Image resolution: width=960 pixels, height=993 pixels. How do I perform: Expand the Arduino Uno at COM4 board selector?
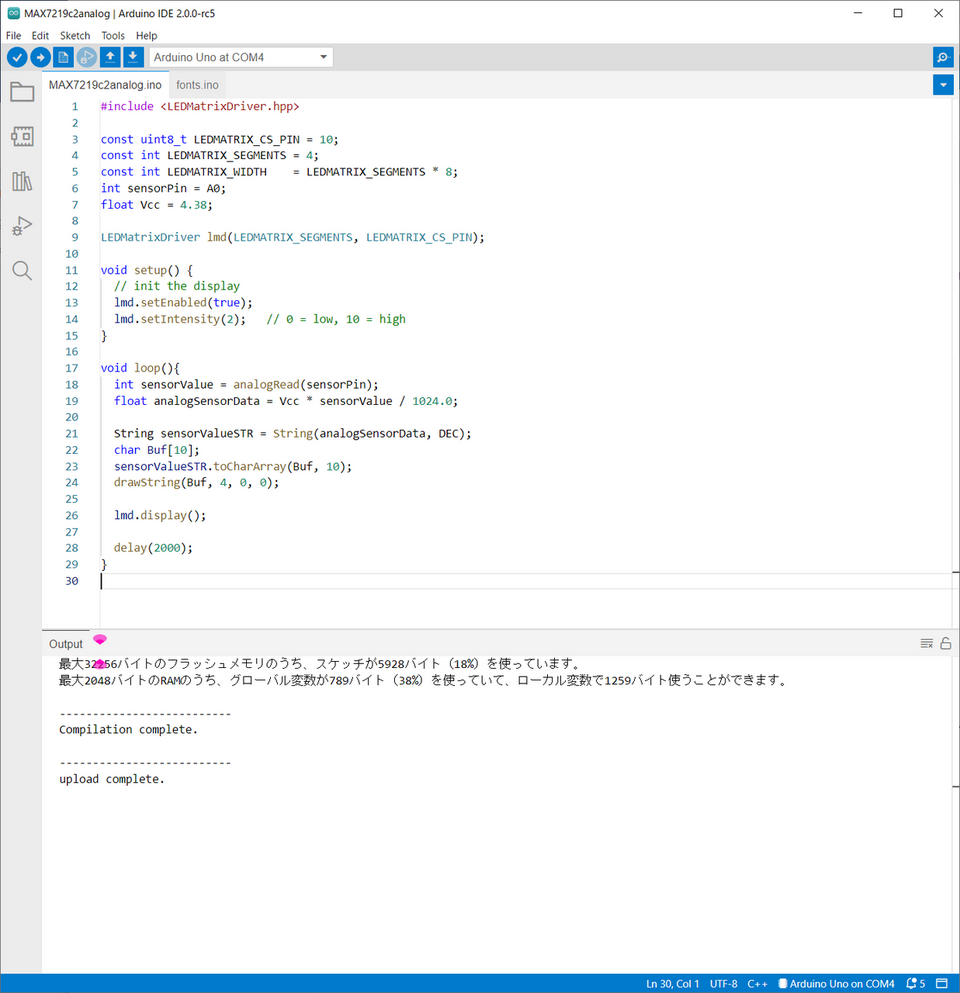click(x=241, y=57)
